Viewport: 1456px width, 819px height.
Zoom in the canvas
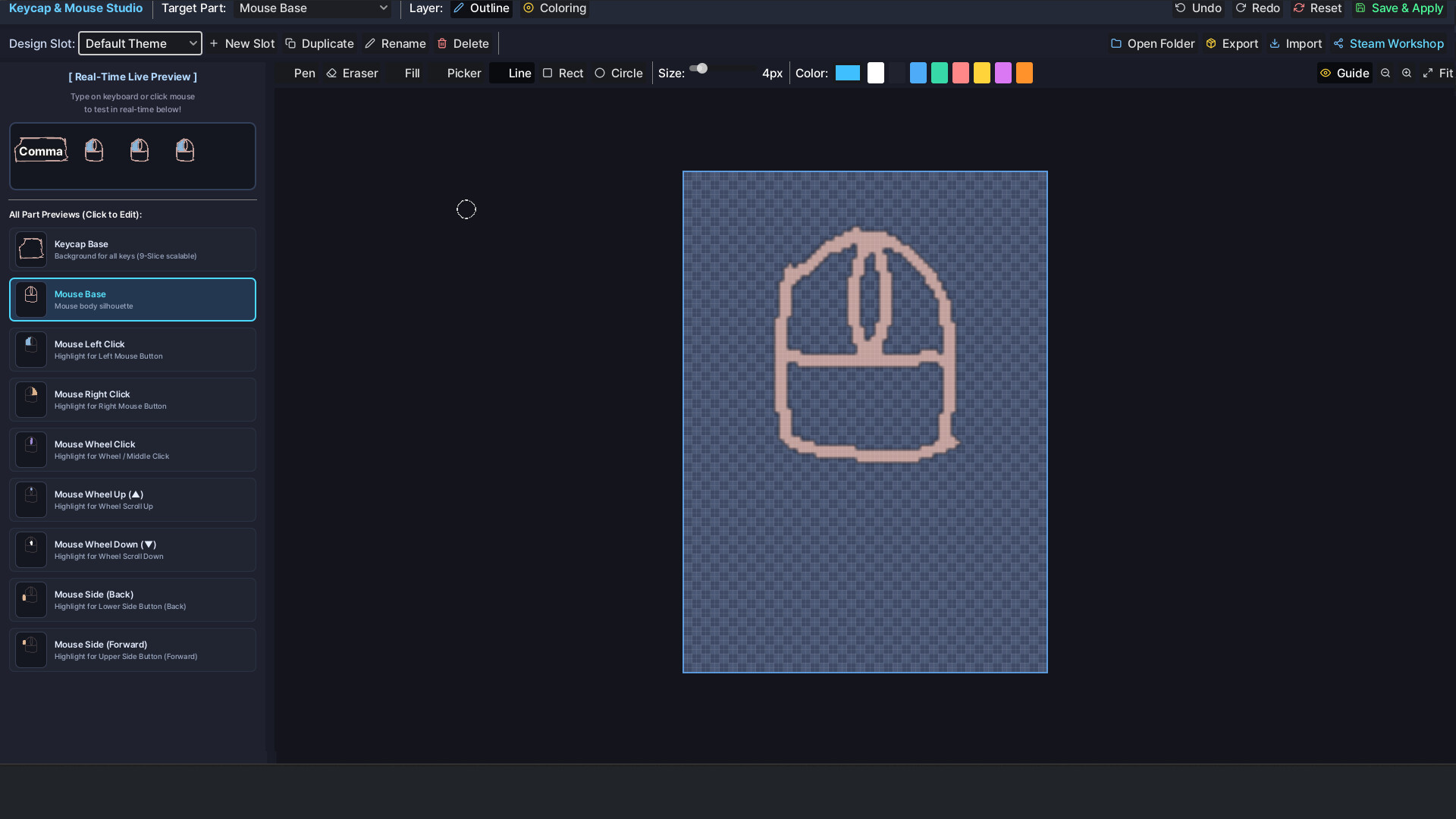click(x=1407, y=74)
